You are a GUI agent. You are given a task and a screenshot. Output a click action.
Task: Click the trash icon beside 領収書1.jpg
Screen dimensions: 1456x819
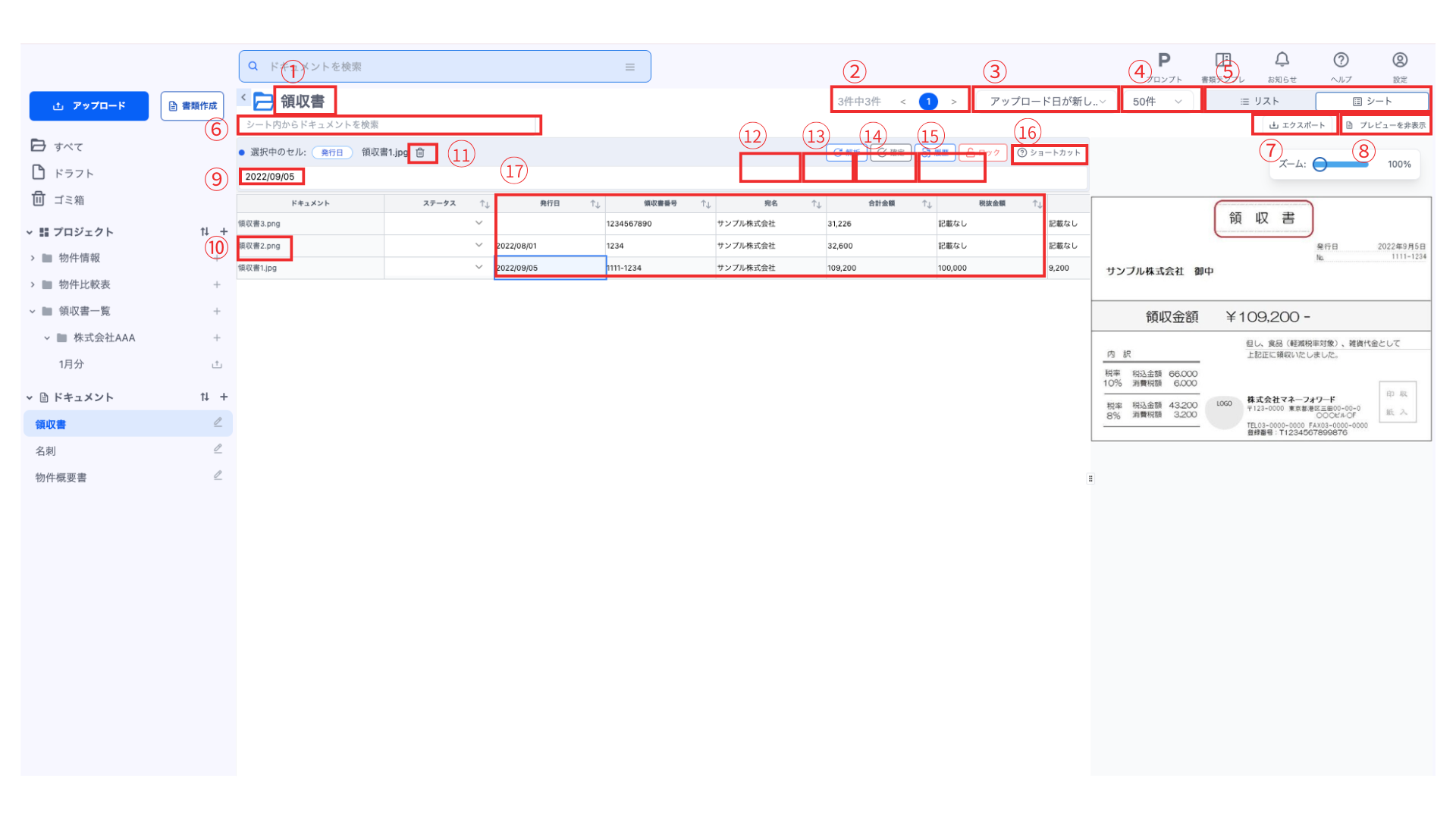420,152
